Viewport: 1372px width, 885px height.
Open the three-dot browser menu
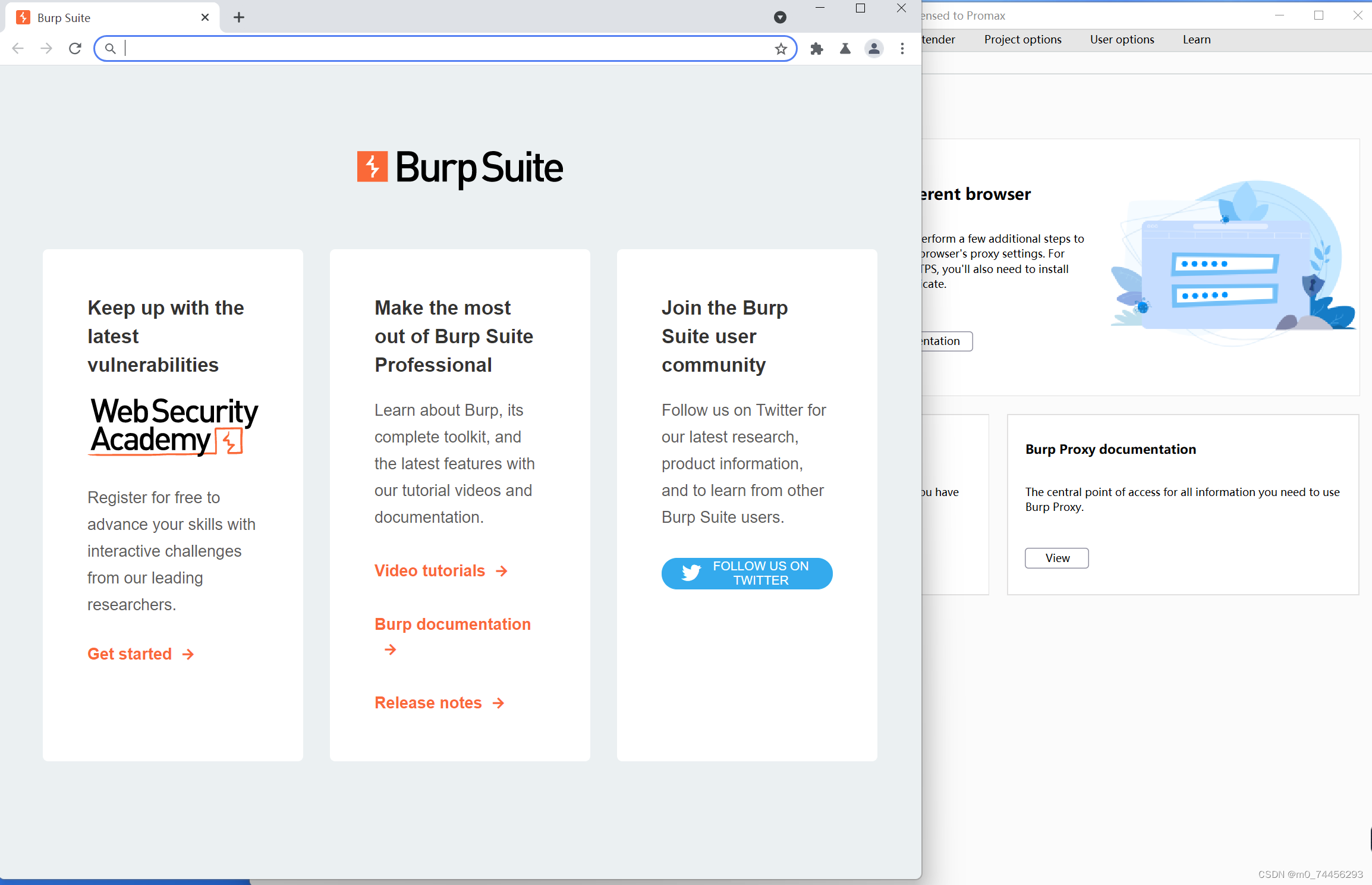(902, 49)
